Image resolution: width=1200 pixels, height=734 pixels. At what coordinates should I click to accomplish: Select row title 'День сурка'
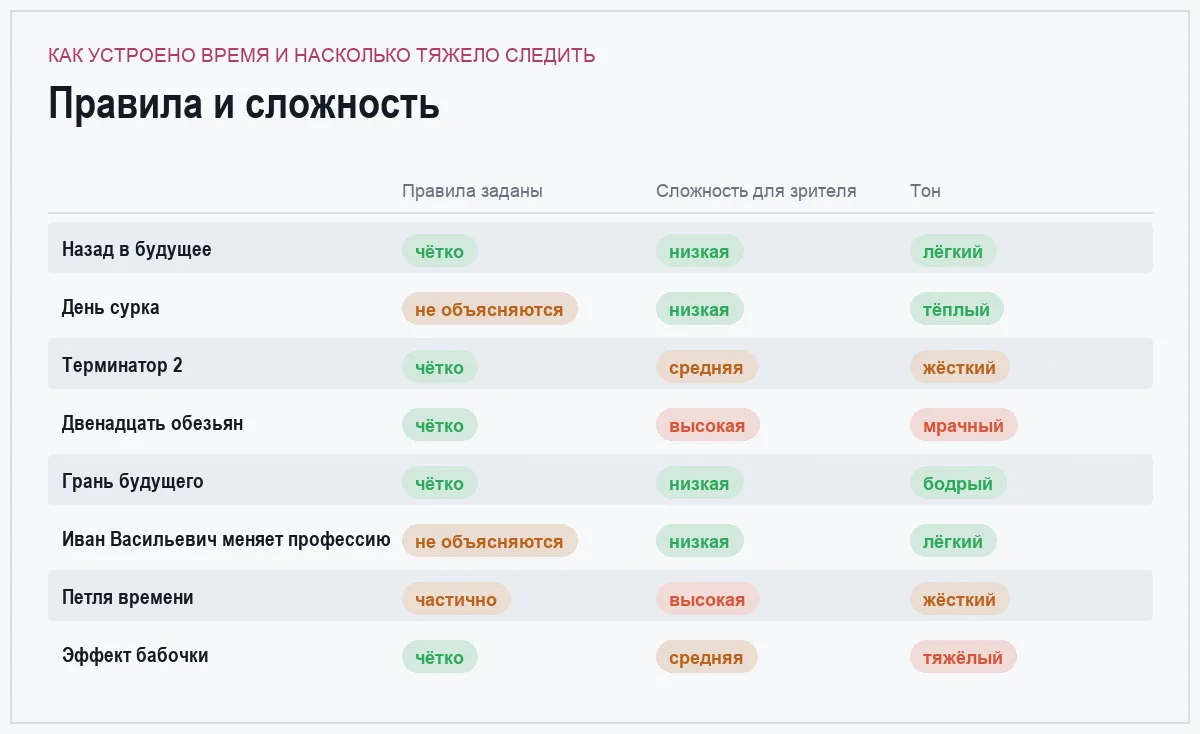111,307
